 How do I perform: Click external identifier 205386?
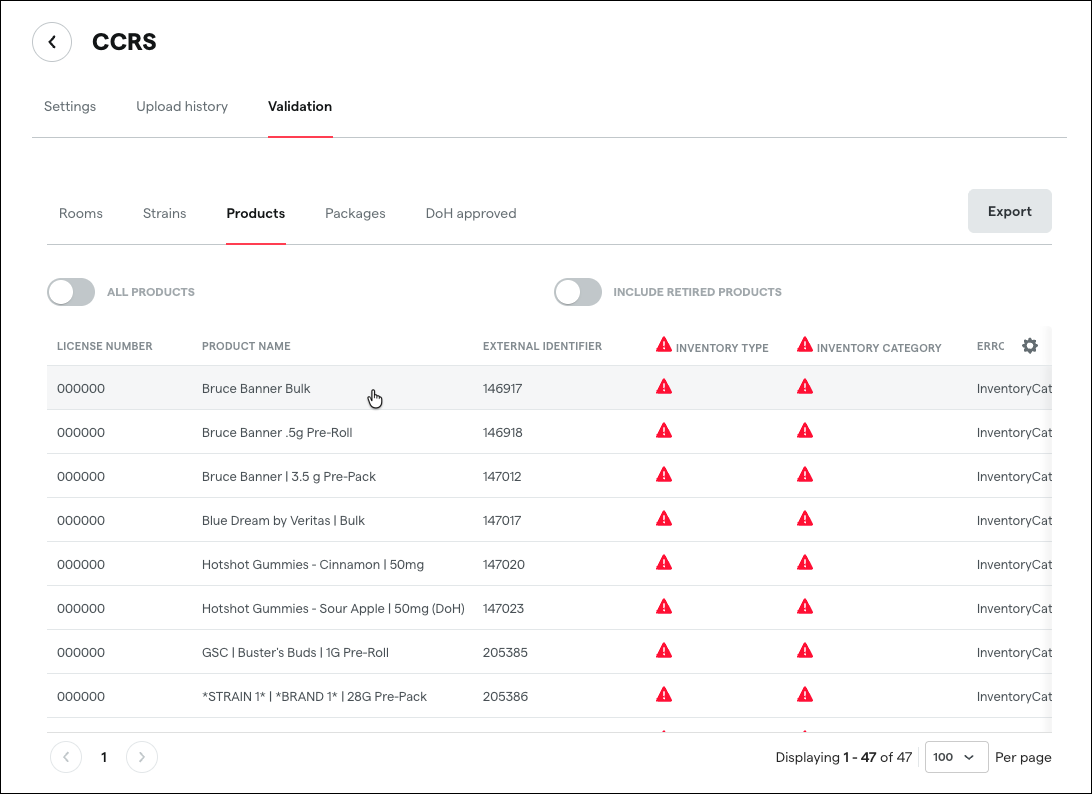[x=505, y=696]
